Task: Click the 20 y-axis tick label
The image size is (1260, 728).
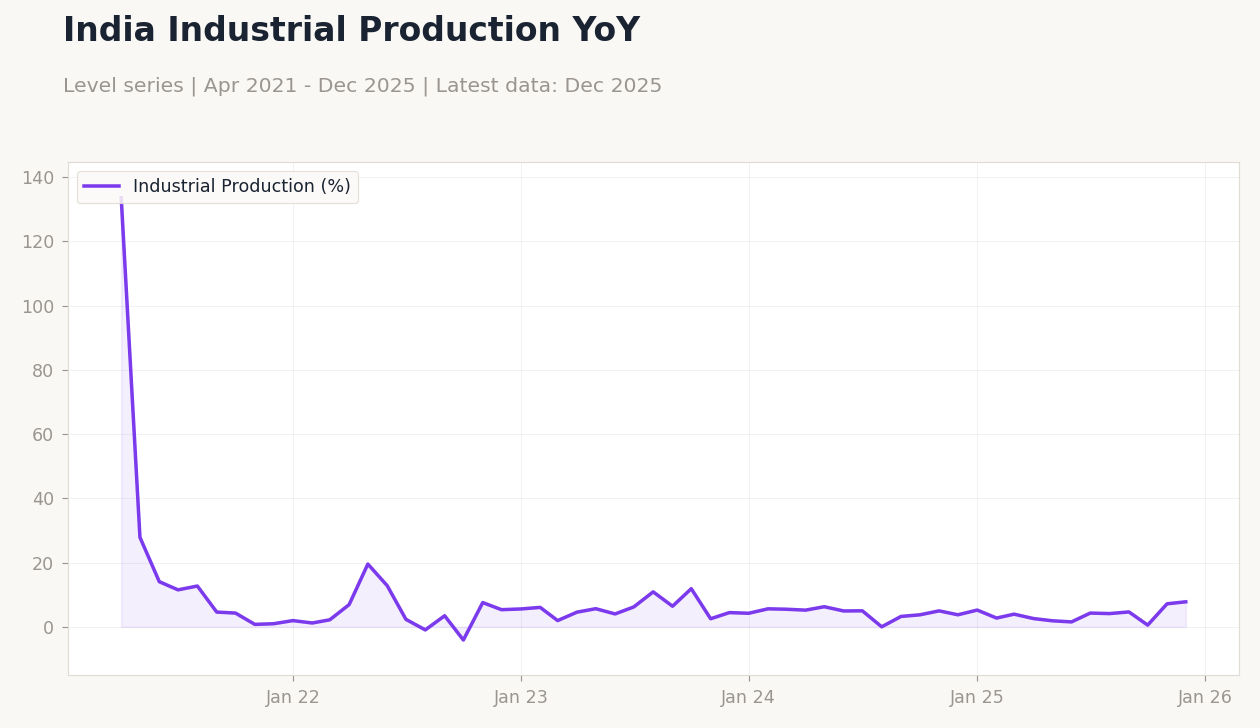Action: [x=43, y=564]
